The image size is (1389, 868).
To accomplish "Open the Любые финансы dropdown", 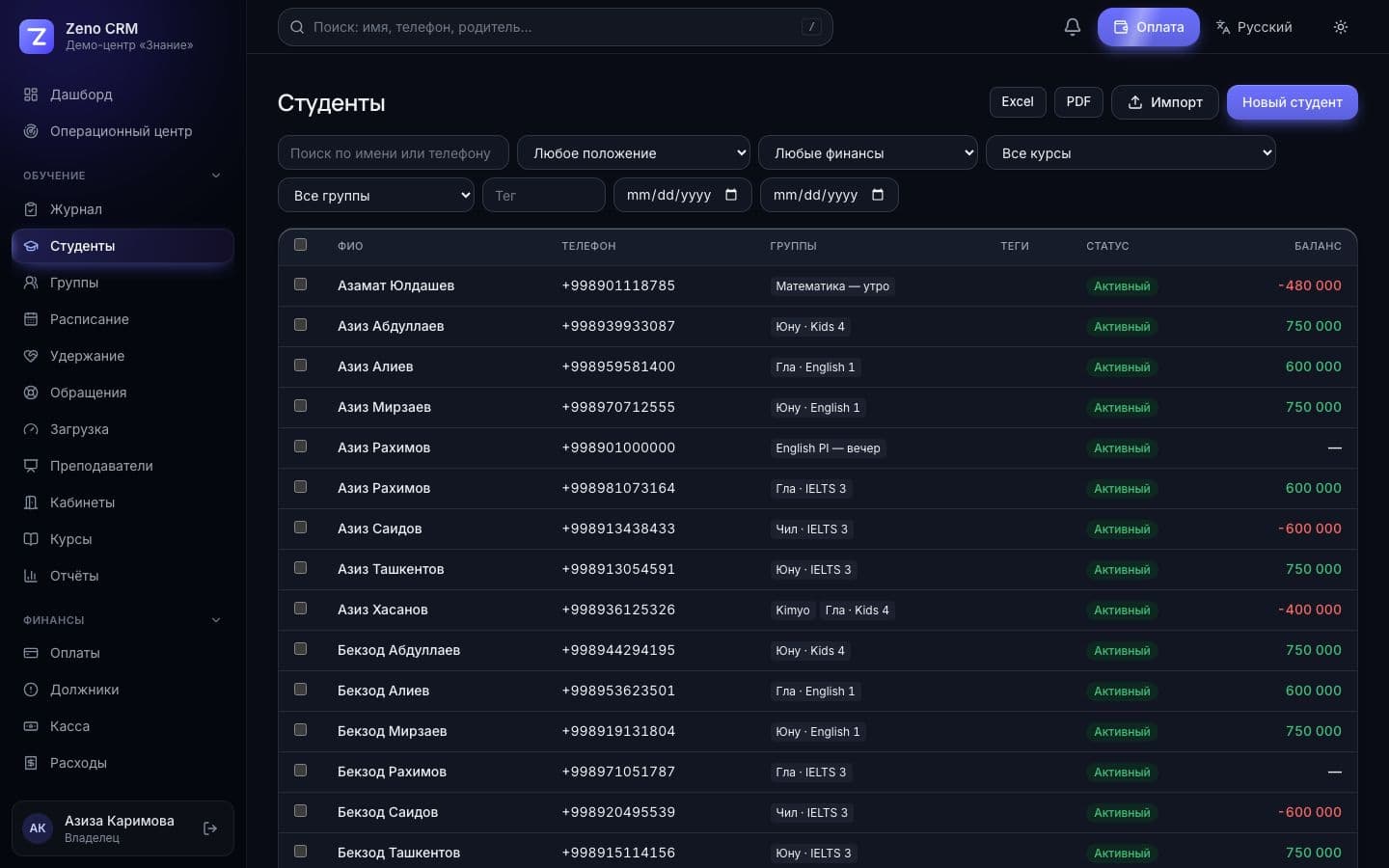I will pos(868,152).
